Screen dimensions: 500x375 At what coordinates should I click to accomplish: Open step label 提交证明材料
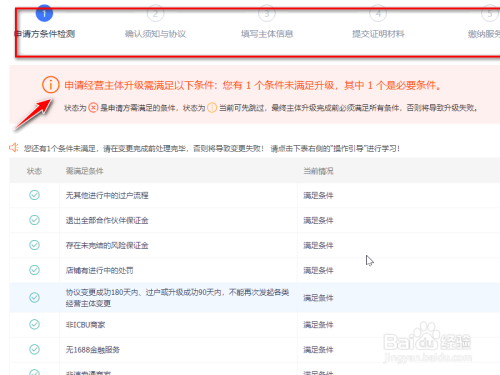[x=378, y=34]
